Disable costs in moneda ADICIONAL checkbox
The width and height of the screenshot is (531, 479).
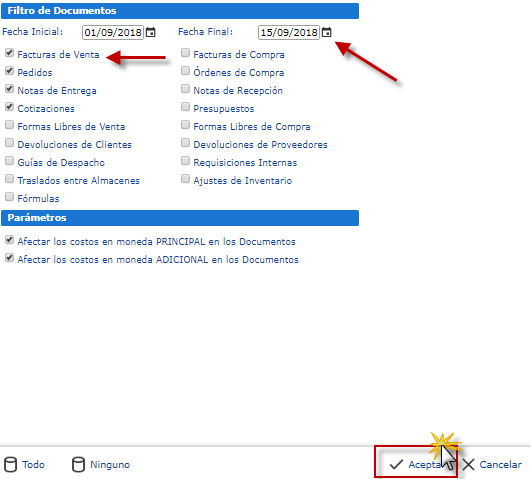[9, 258]
